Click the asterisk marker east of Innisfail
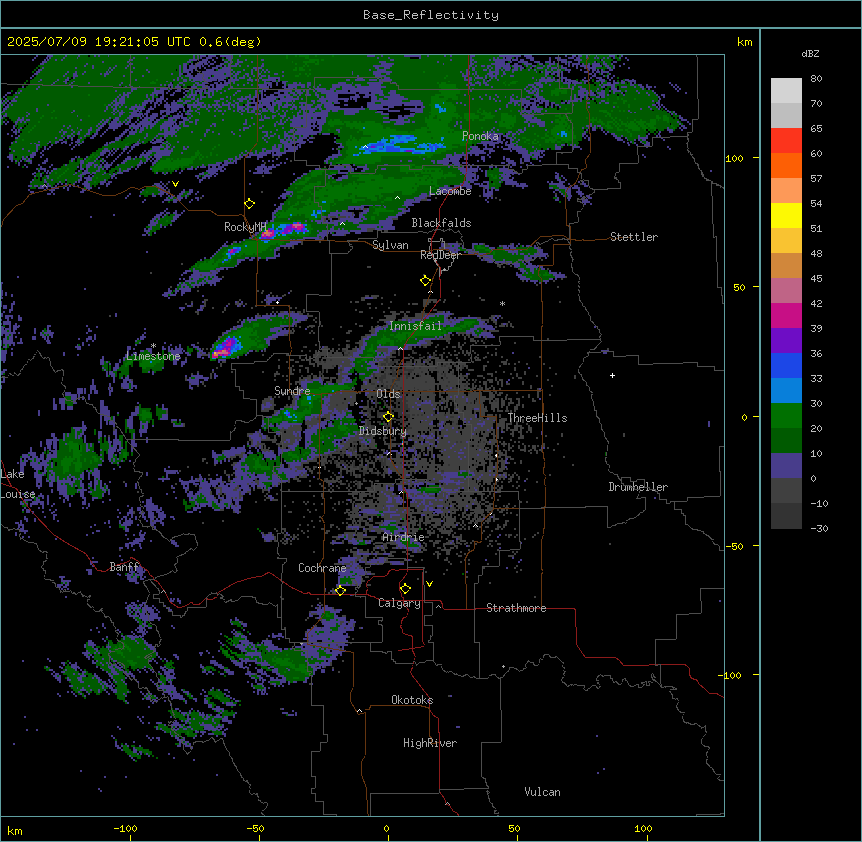Screen dimensions: 862x842 pyautogui.click(x=502, y=303)
